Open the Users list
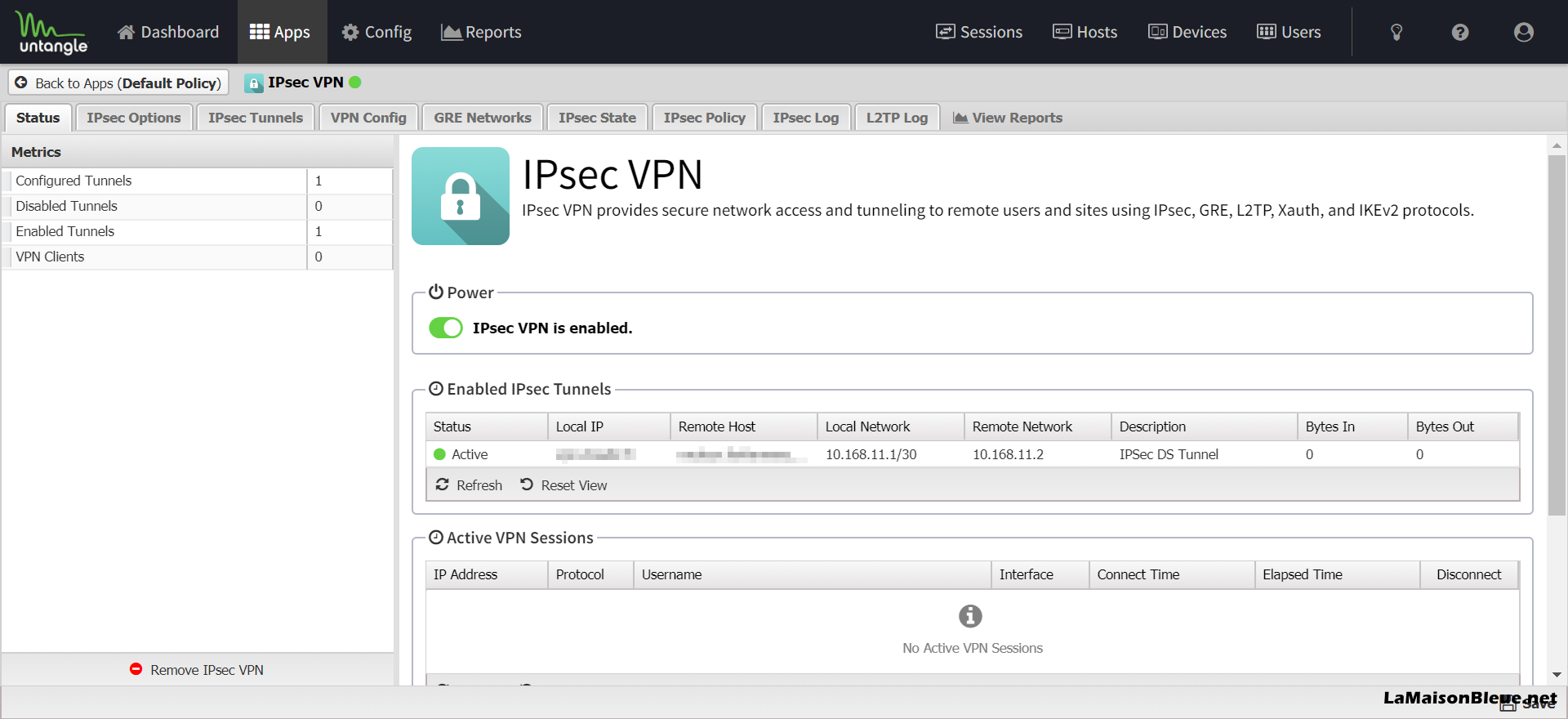Screen dimensions: 1568x719 click(1289, 32)
